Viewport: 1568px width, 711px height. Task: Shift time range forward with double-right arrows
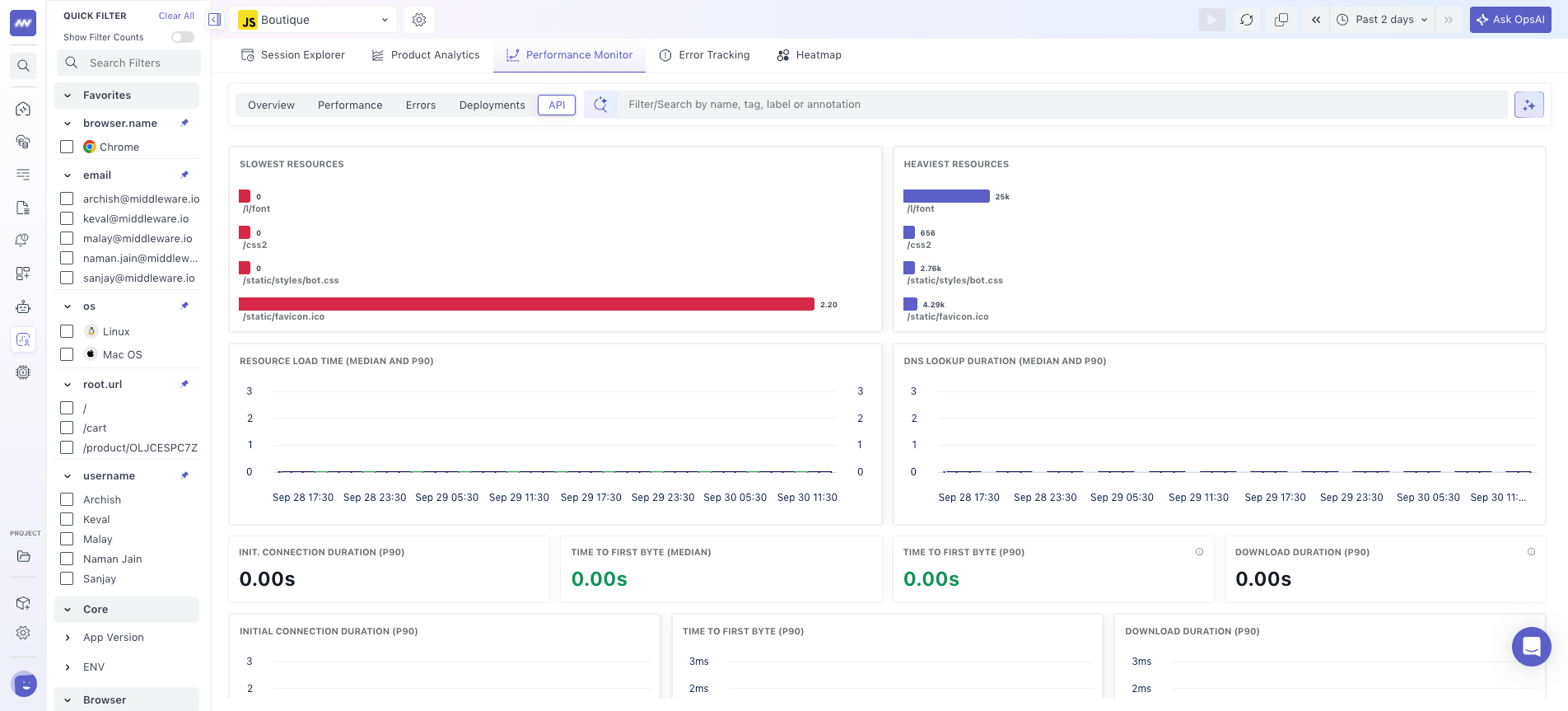point(1449,20)
